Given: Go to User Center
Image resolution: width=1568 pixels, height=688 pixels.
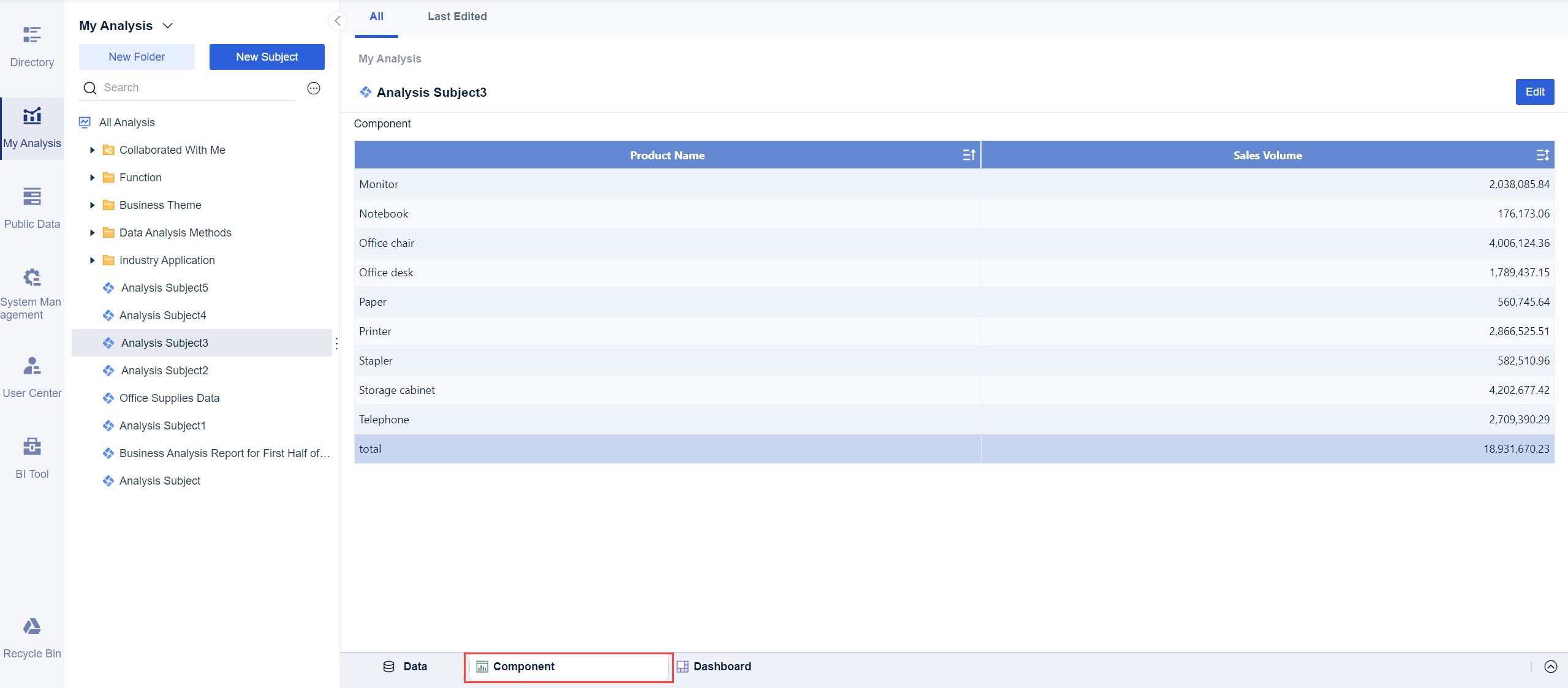Looking at the screenshot, I should 32,377.
